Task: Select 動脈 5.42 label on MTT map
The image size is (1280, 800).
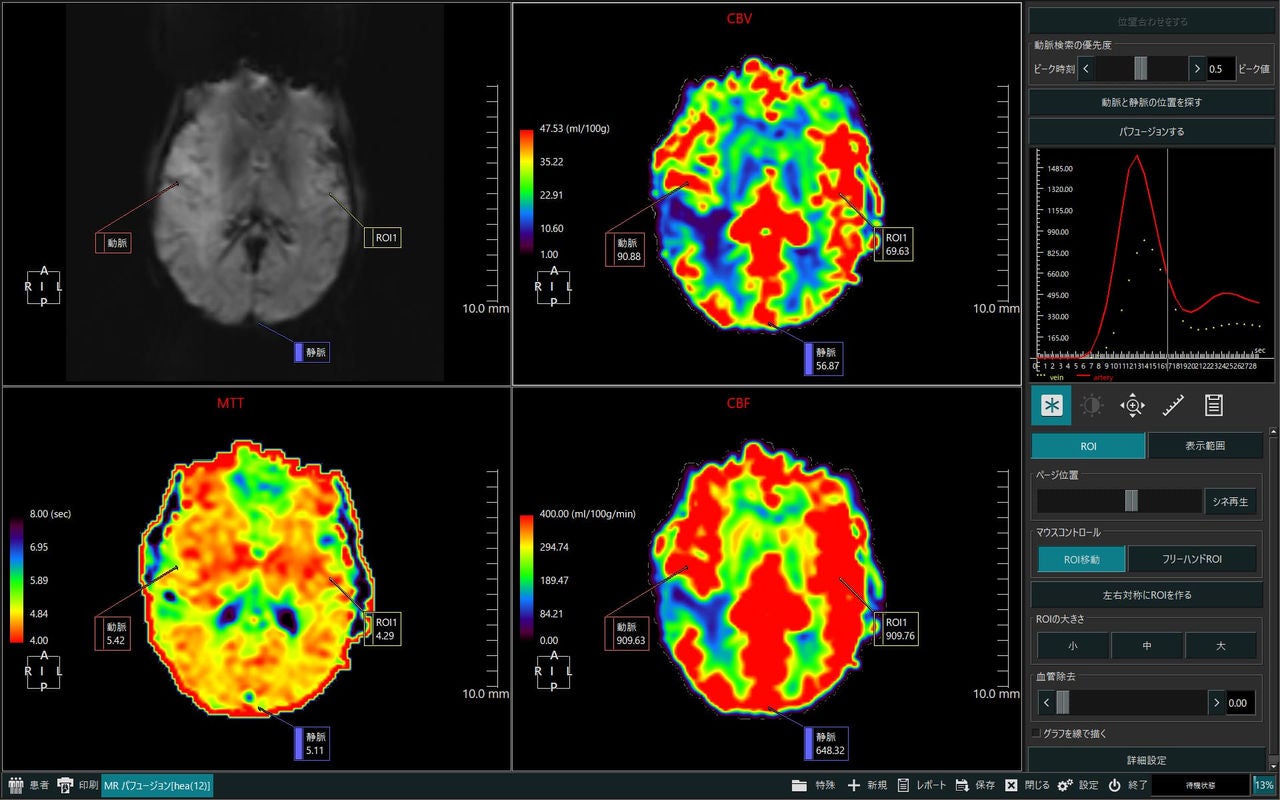Action: tap(113, 633)
